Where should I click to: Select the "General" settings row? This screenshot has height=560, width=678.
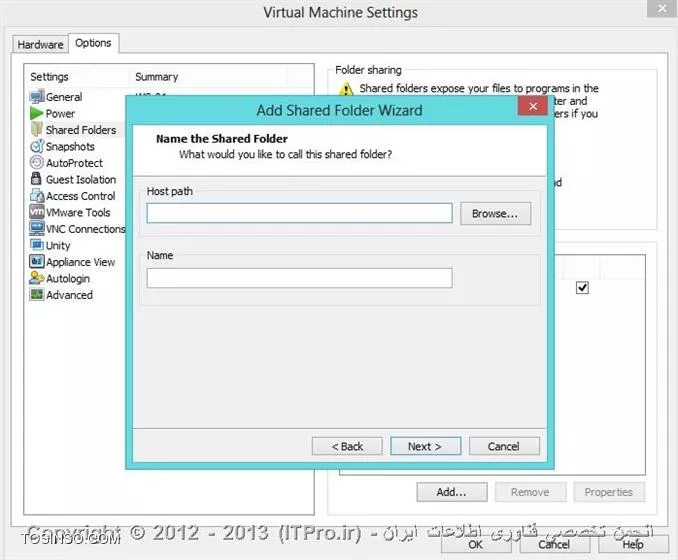coord(77,97)
